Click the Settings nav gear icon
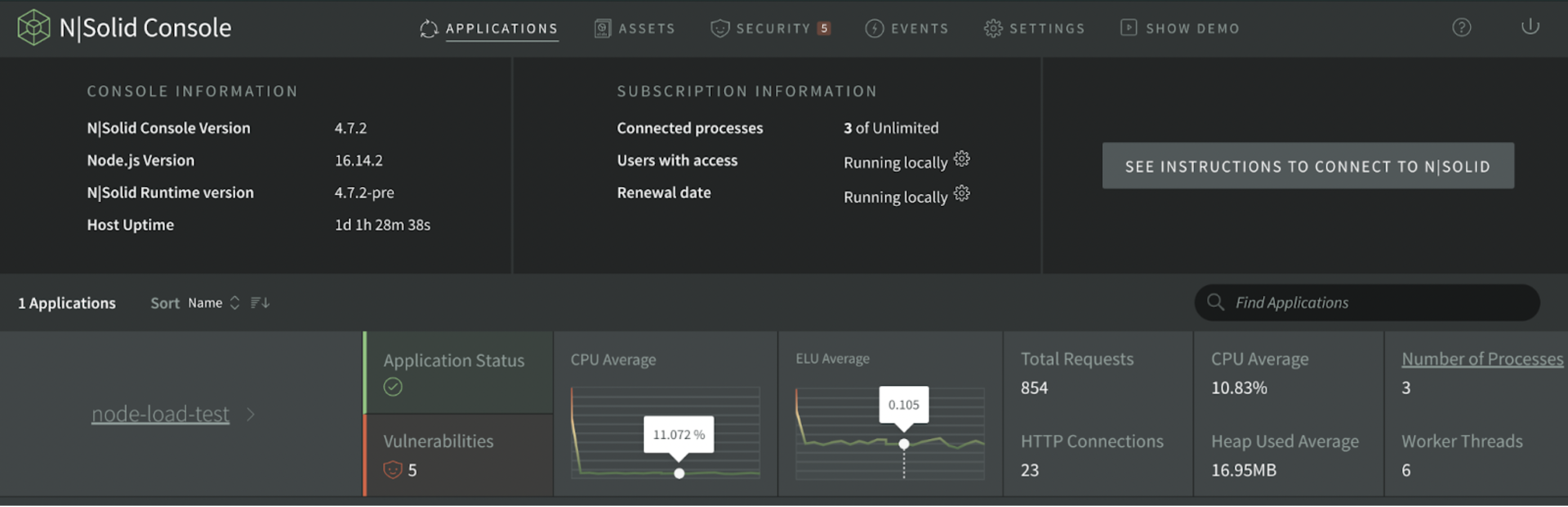This screenshot has height=507, width=1568. point(994,28)
